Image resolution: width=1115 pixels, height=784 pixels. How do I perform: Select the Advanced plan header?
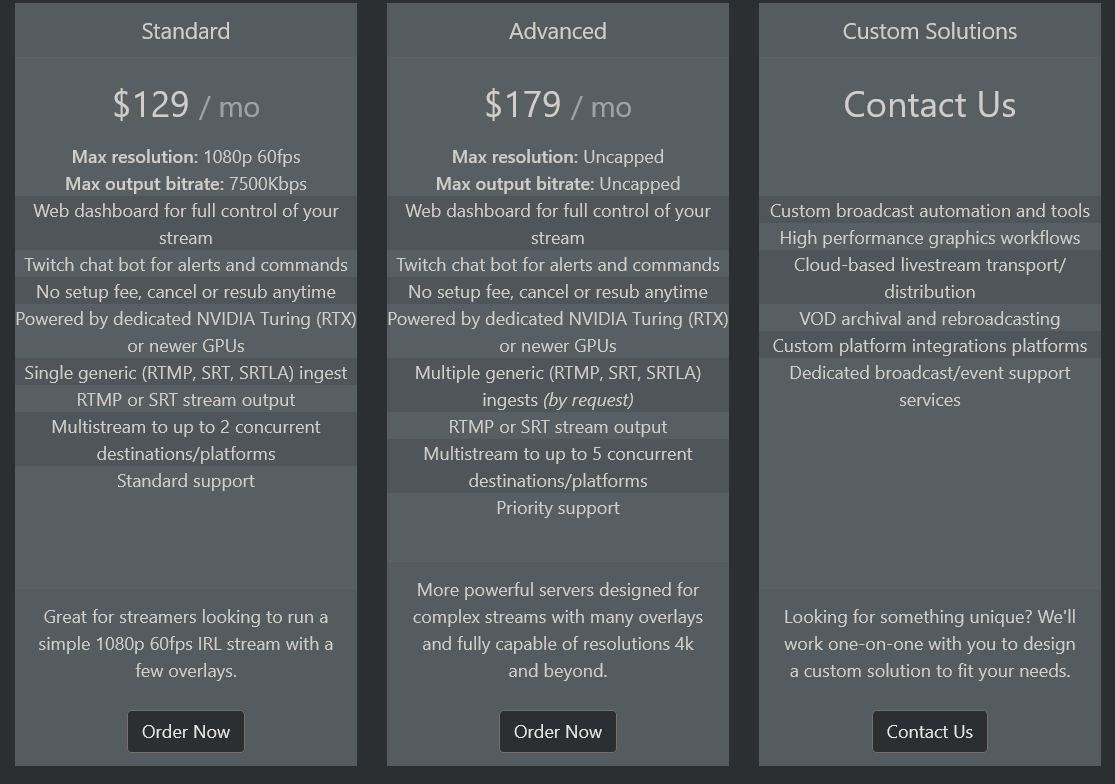[558, 31]
